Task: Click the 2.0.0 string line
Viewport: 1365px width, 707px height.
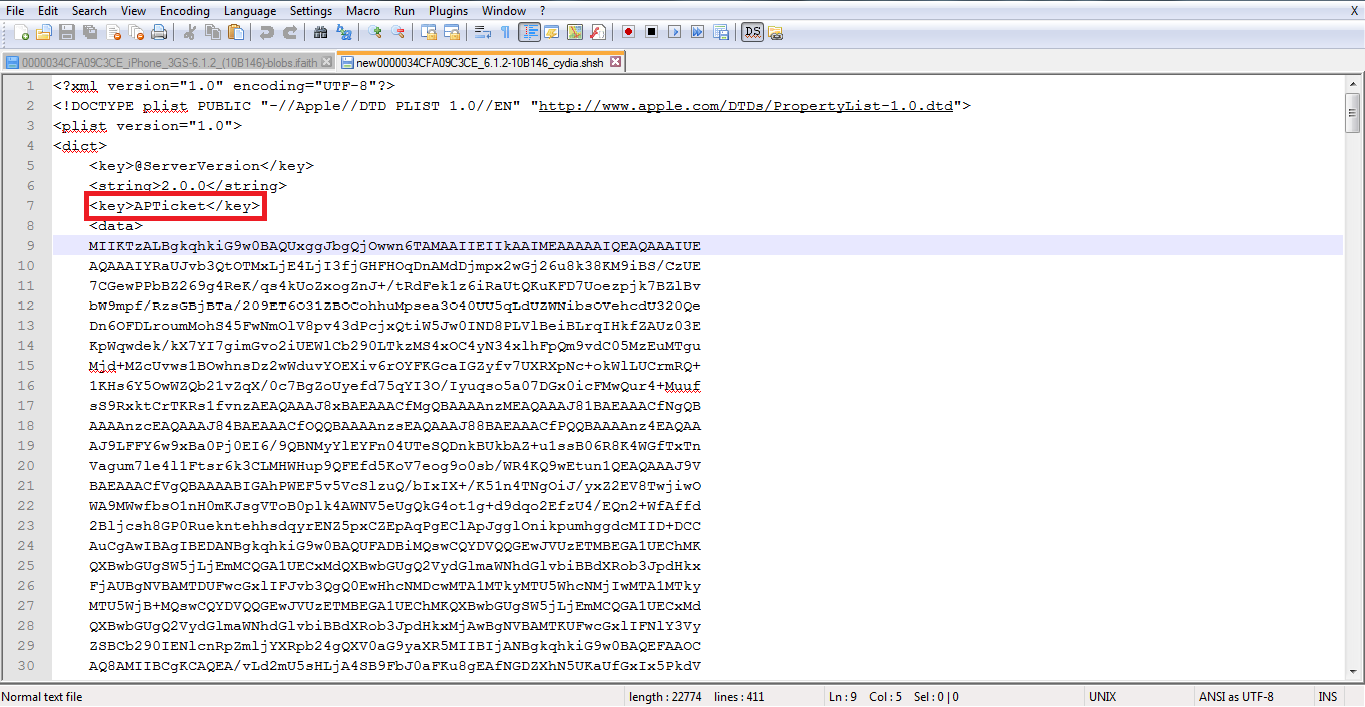Action: [188, 185]
